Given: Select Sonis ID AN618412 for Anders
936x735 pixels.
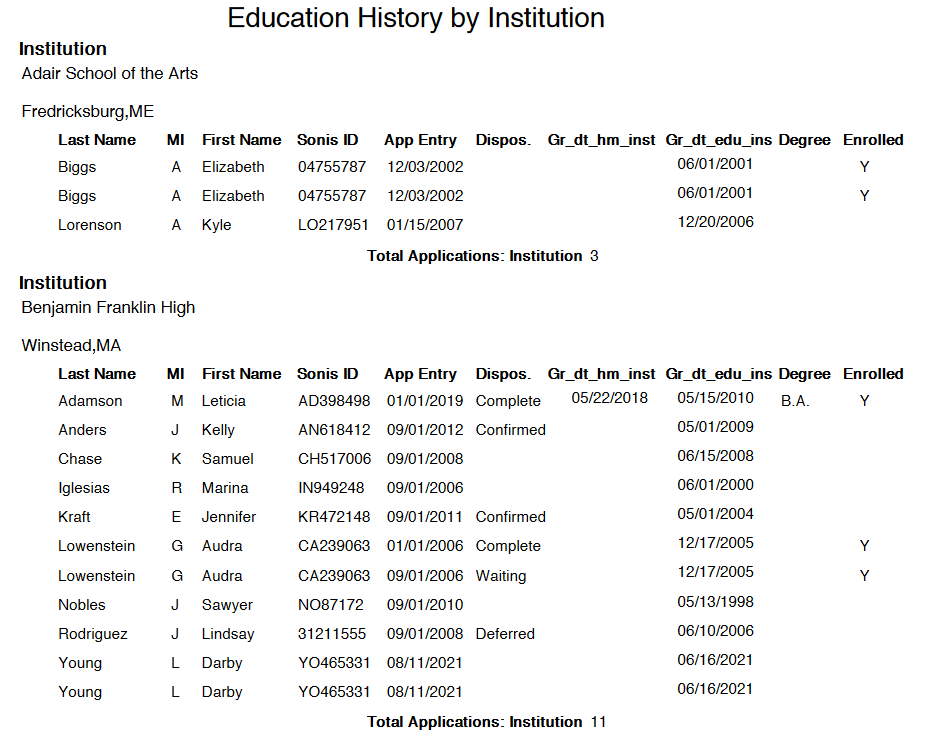Looking at the screenshot, I should click(334, 430).
